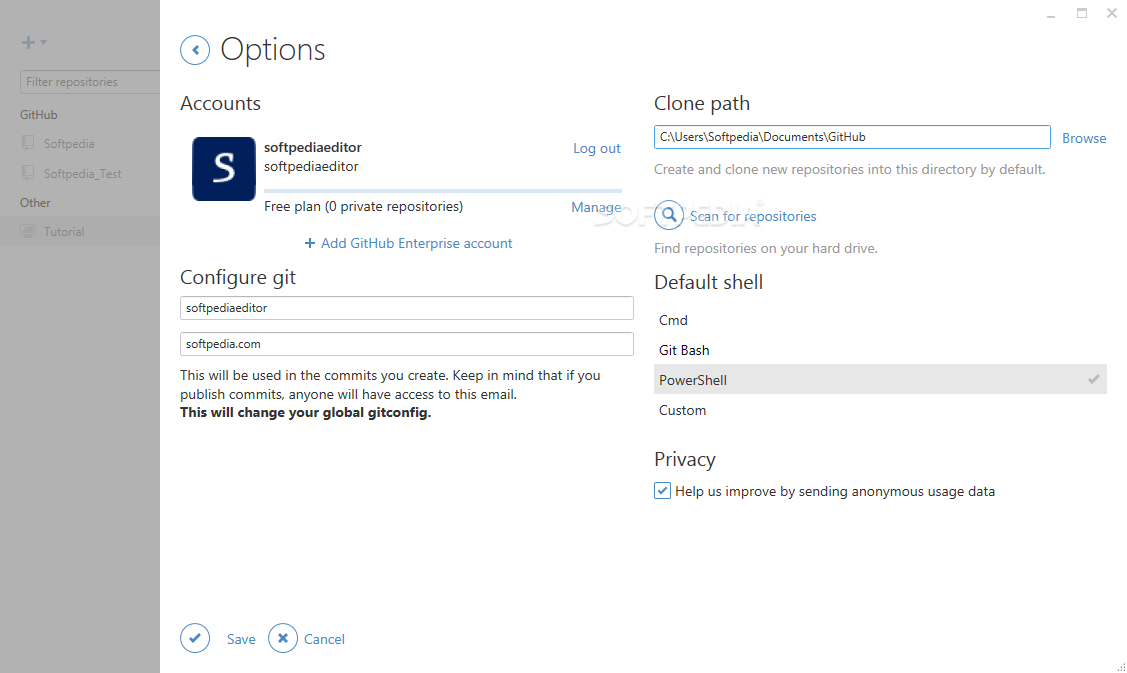The image size is (1127, 673).
Task: Click the Save text button
Action: pos(241,639)
